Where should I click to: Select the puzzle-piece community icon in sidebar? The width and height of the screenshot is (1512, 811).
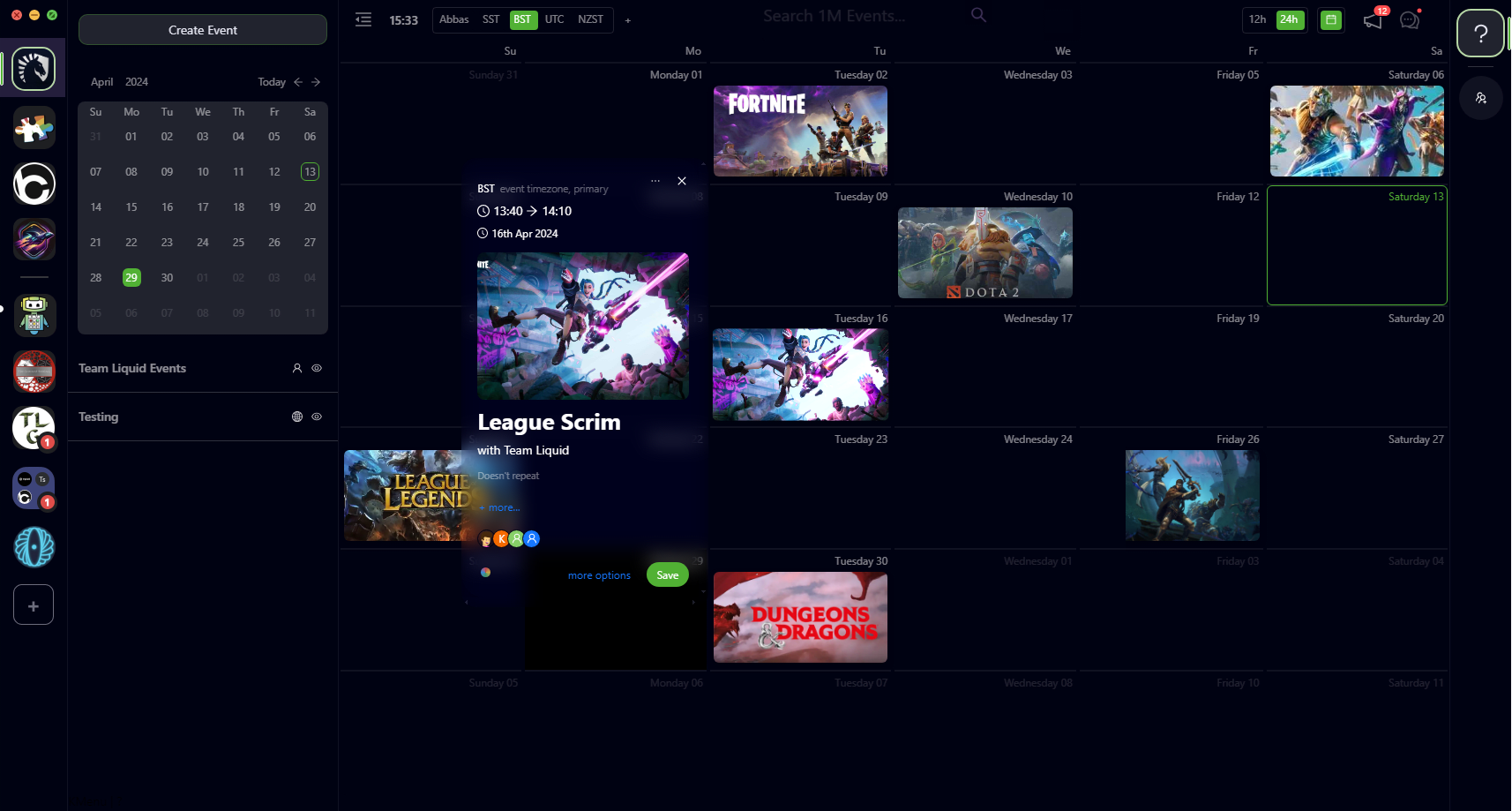tap(33, 127)
